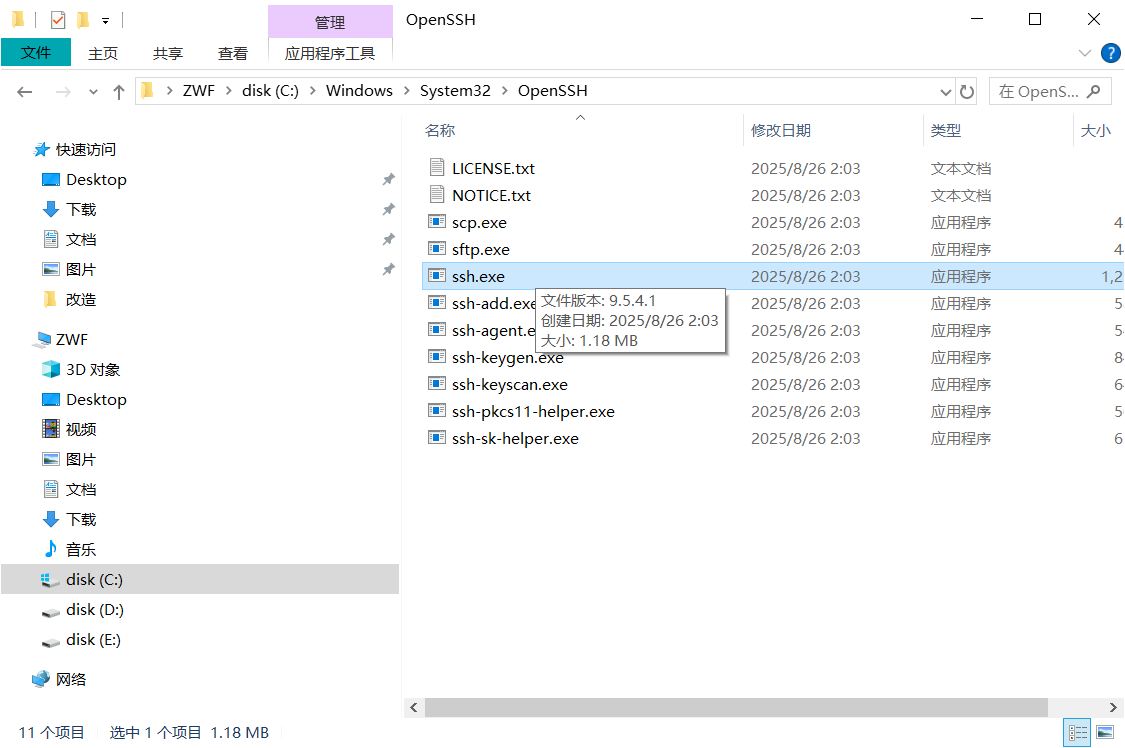
Task: Click ZWF in the address breadcrumb
Action: (x=199, y=90)
